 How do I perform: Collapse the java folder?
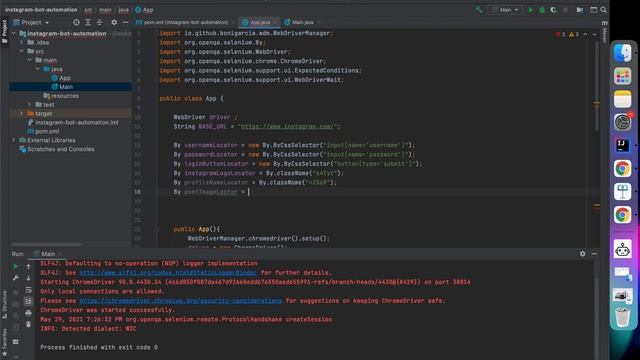coord(38,69)
